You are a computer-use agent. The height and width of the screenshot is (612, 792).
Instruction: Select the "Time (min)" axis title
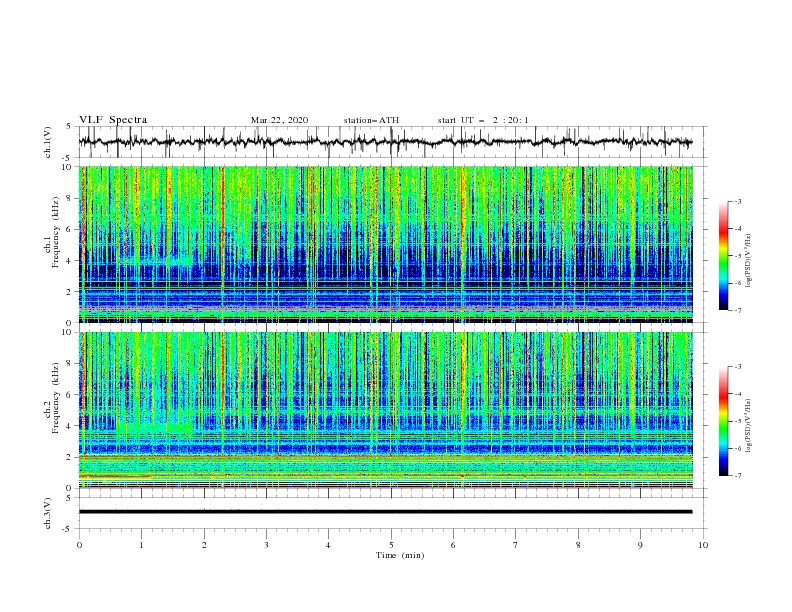400,555
